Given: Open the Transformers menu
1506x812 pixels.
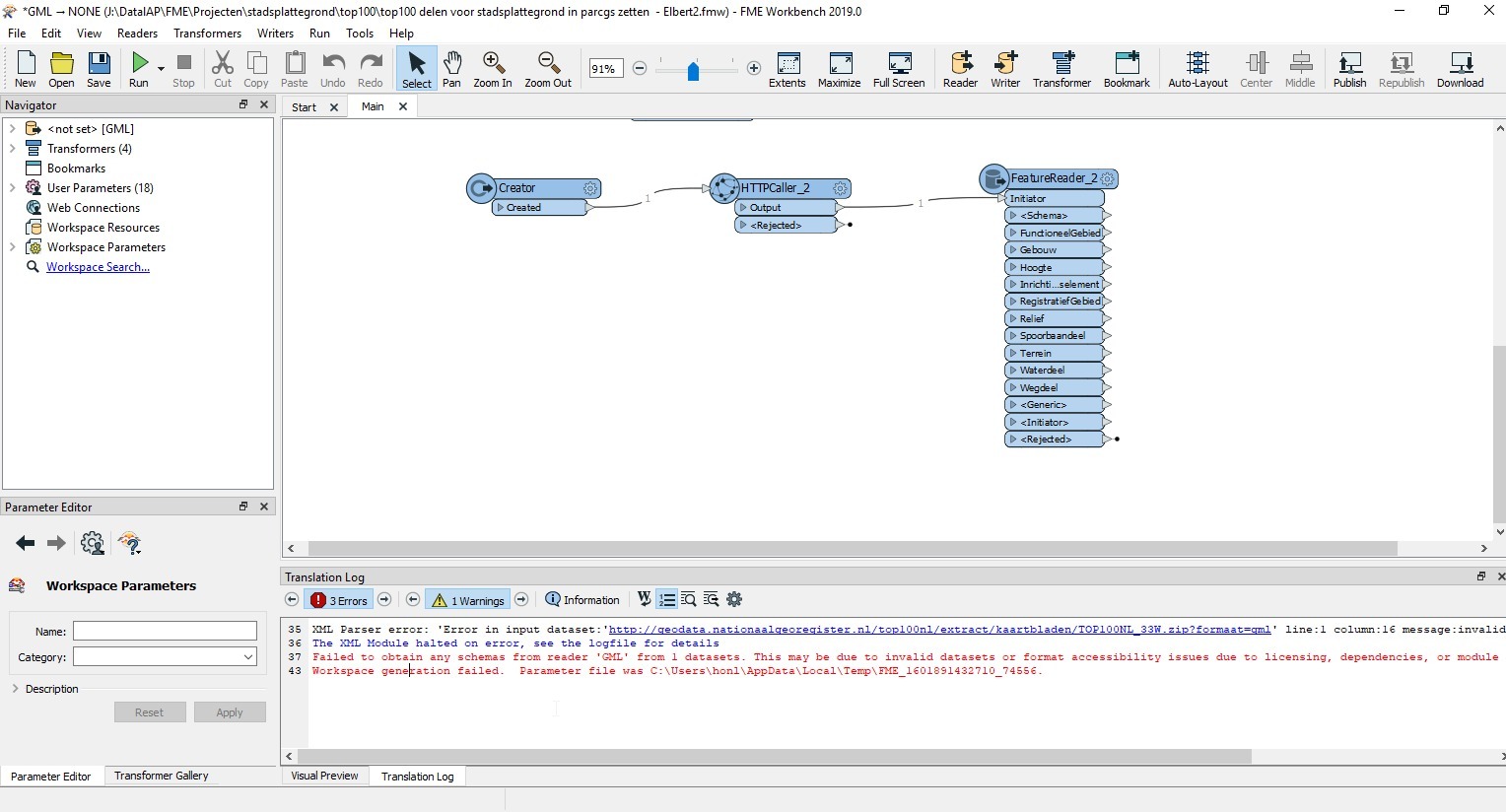Looking at the screenshot, I should (x=207, y=33).
